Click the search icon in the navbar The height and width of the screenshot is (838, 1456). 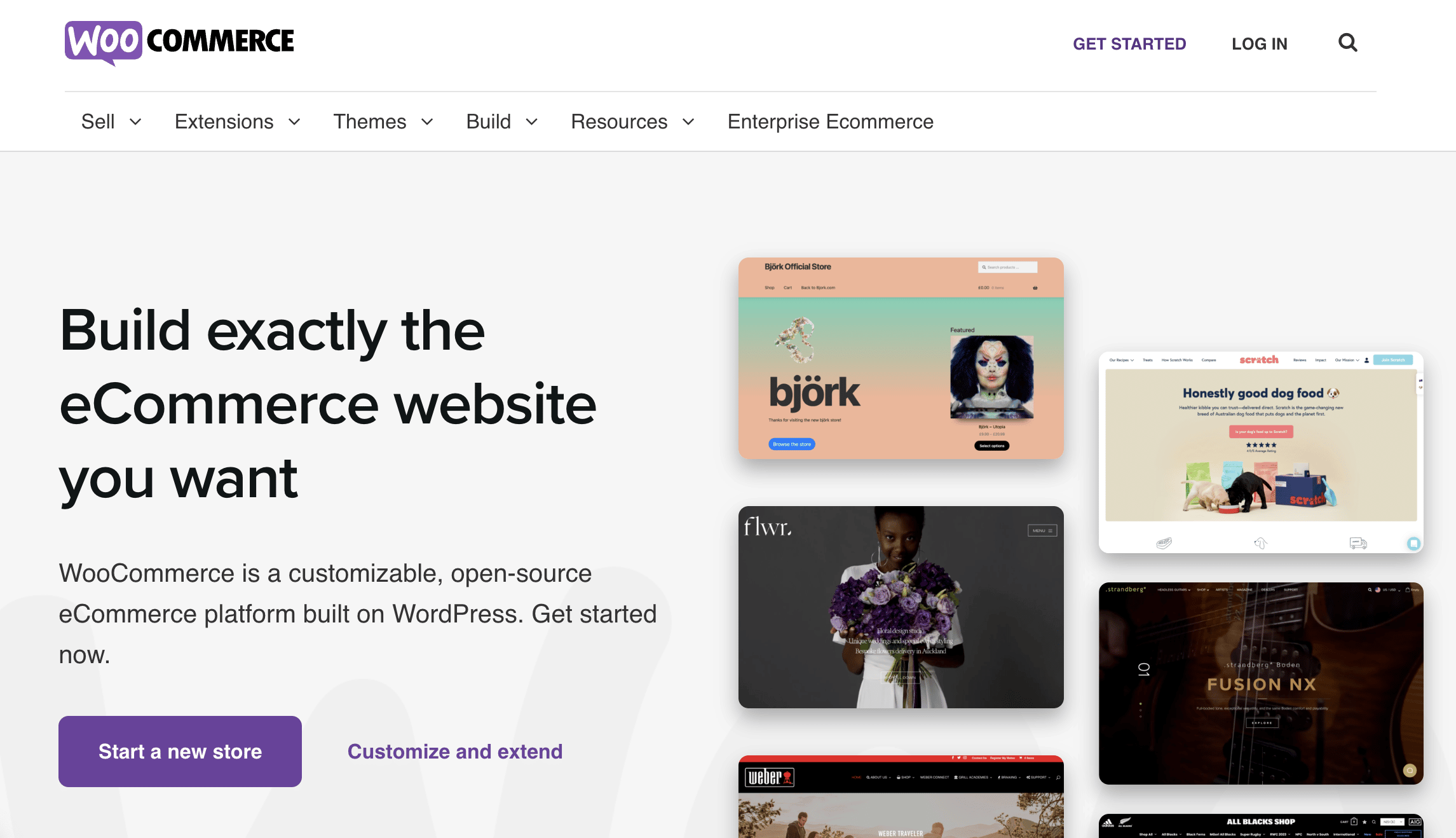(1348, 42)
